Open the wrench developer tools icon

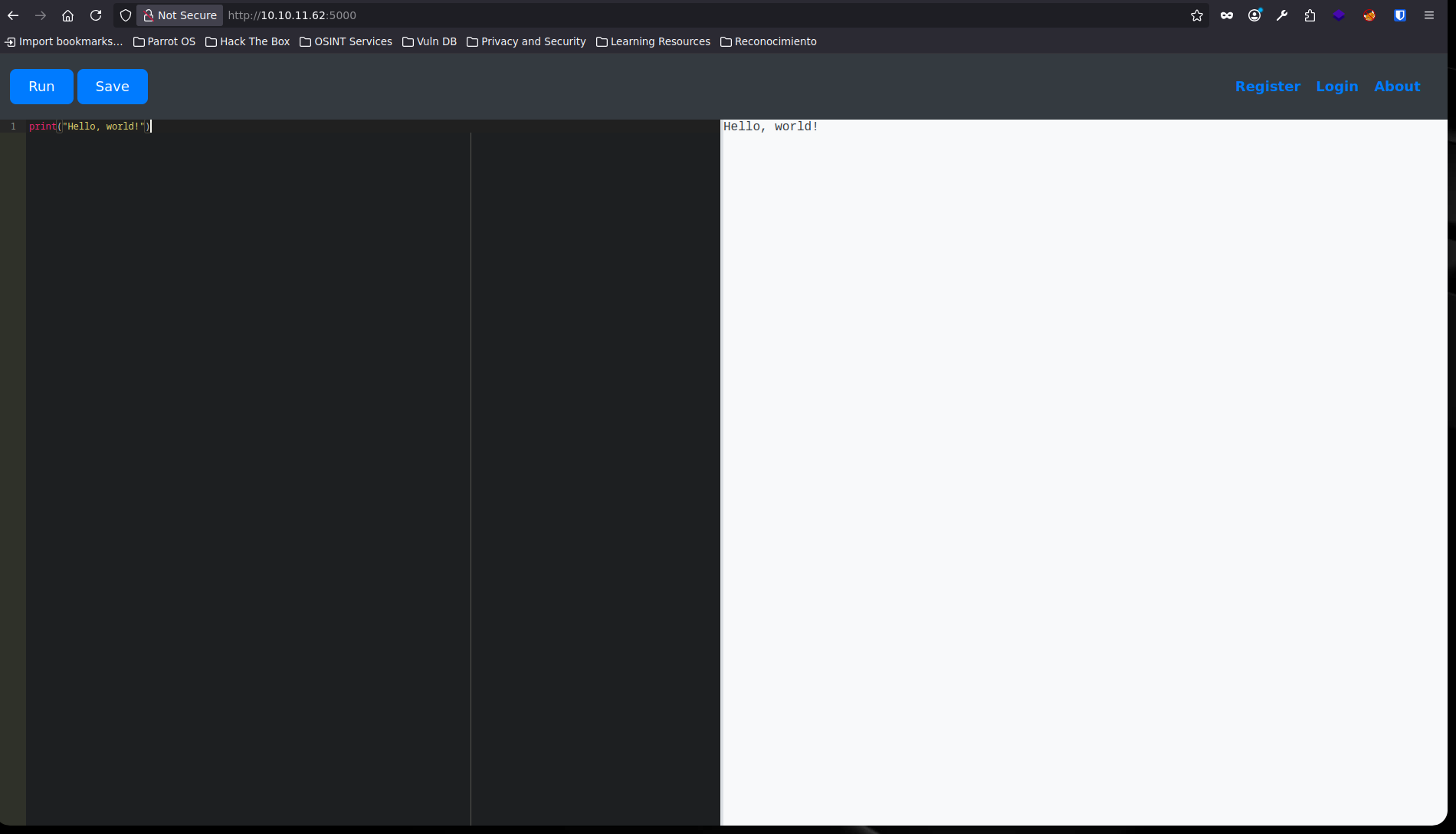pyautogui.click(x=1282, y=15)
